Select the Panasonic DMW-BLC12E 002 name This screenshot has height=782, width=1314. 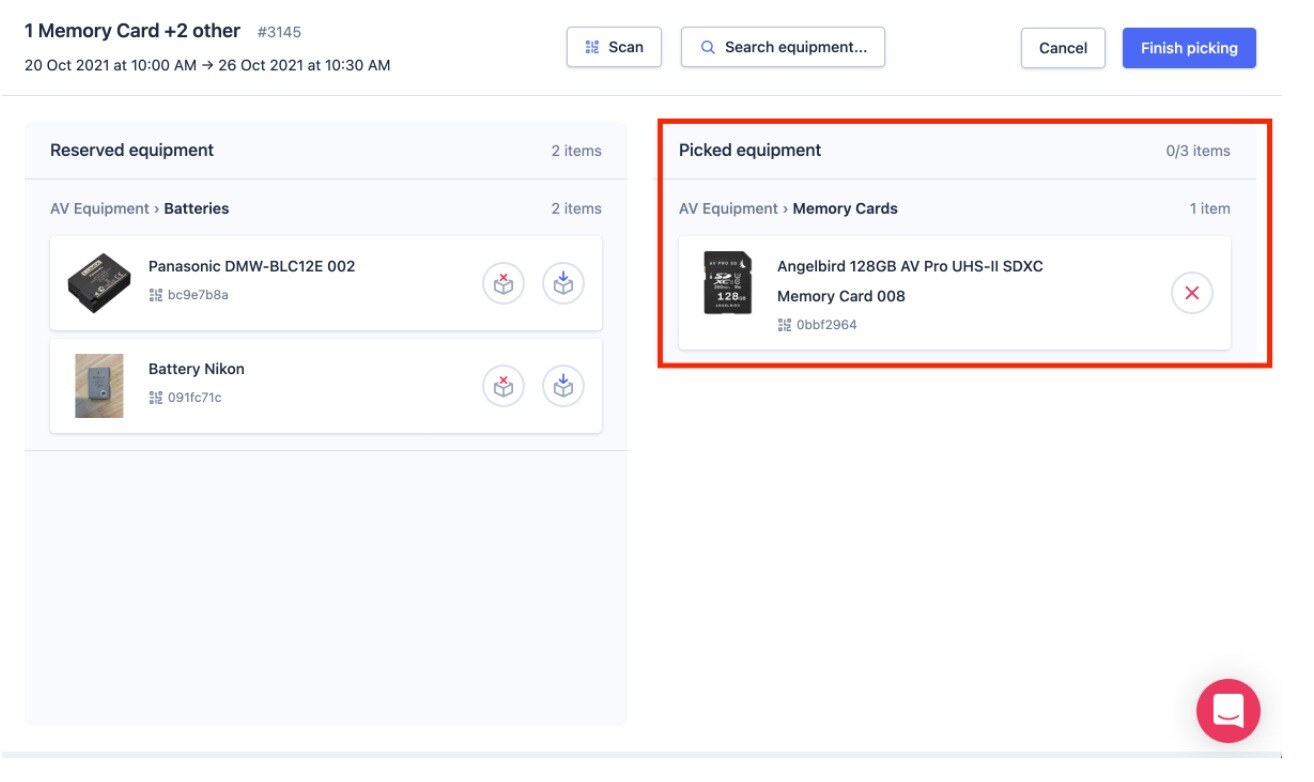252,266
